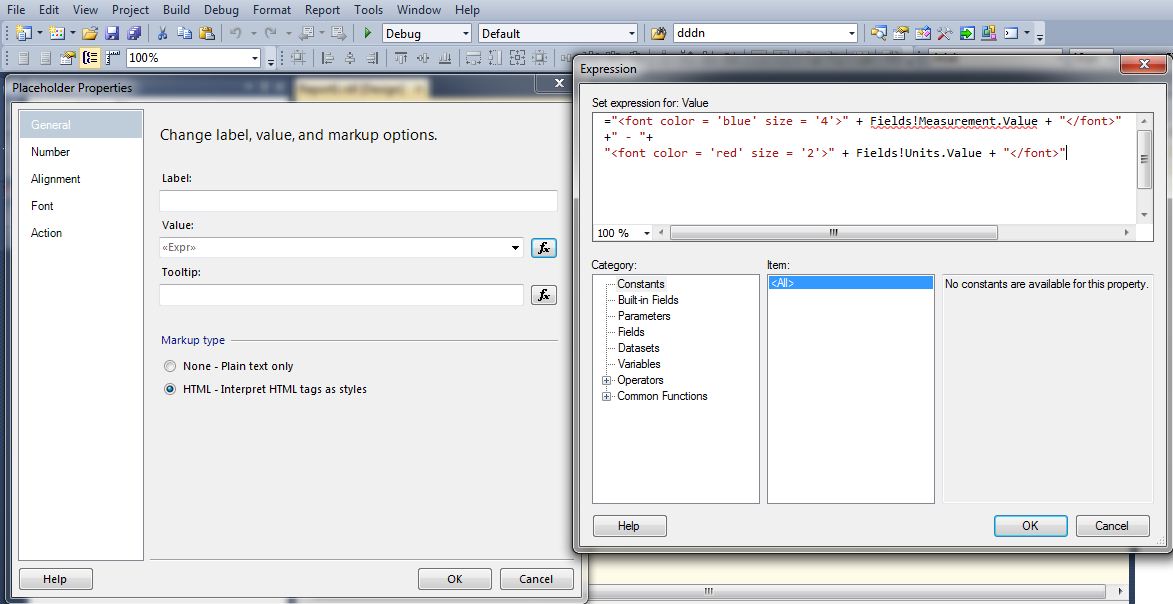Start debugging with the green play icon
Image resolution: width=1173 pixels, height=604 pixels.
tap(367, 33)
